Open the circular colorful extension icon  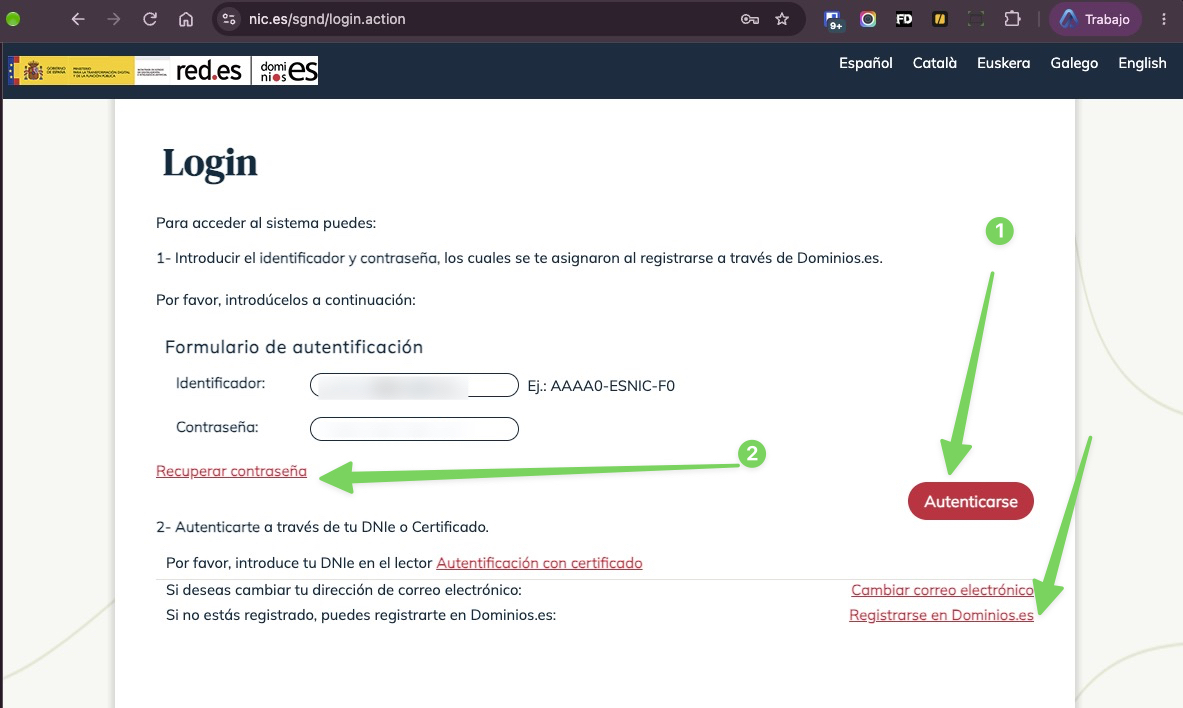(868, 19)
